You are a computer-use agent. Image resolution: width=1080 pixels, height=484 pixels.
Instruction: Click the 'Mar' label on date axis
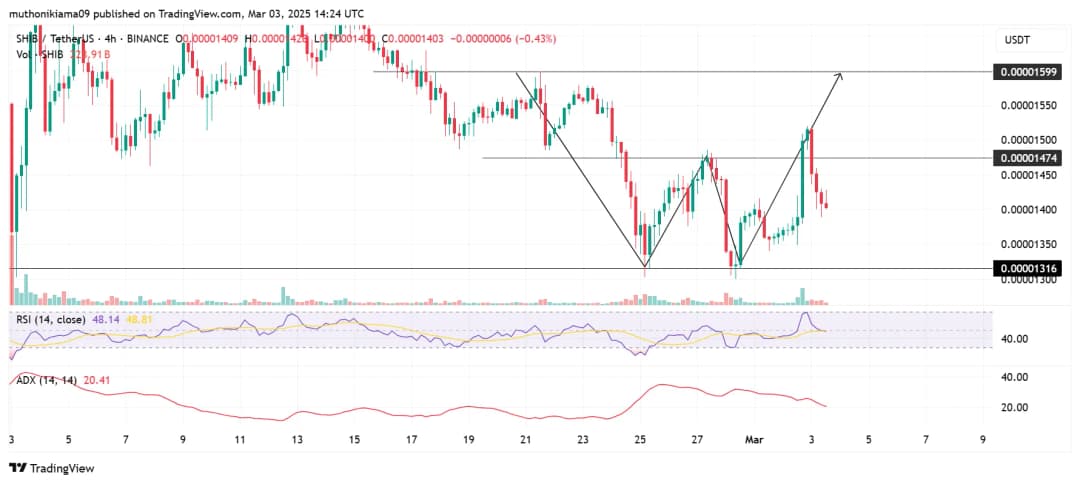(x=756, y=439)
